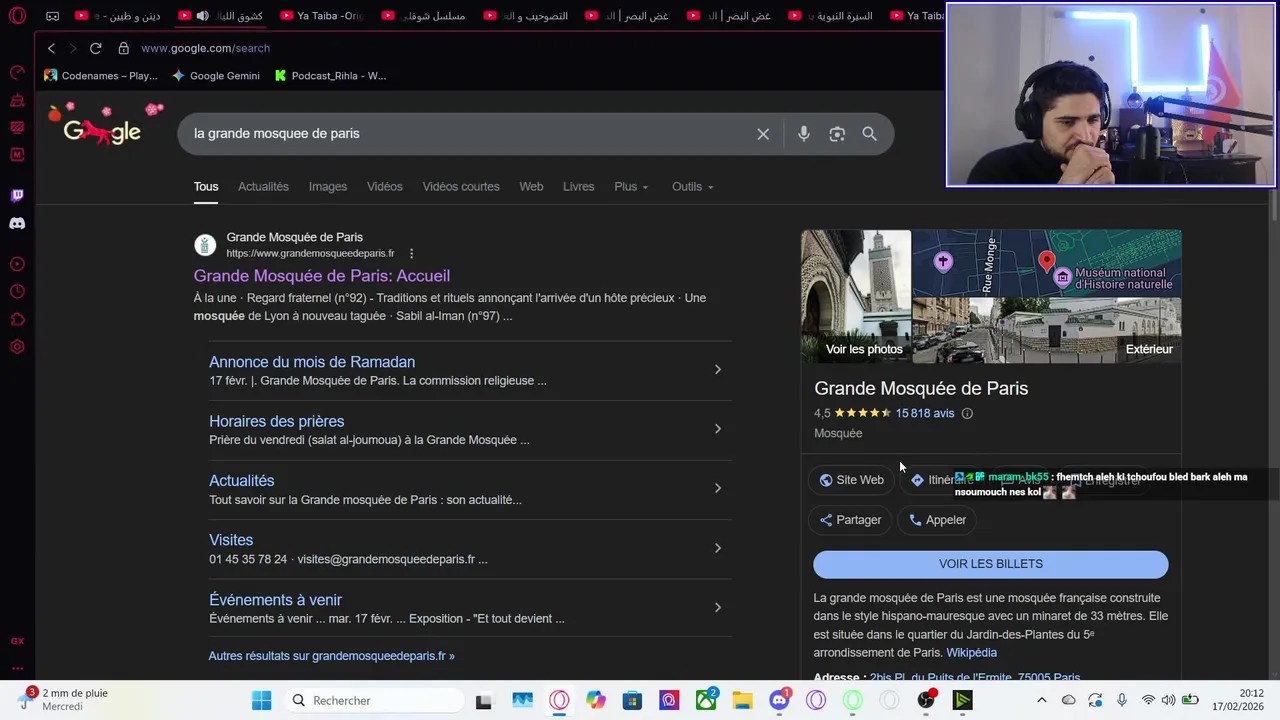Expand Actualités sitelink chevron
1280x720 pixels.
(717, 488)
